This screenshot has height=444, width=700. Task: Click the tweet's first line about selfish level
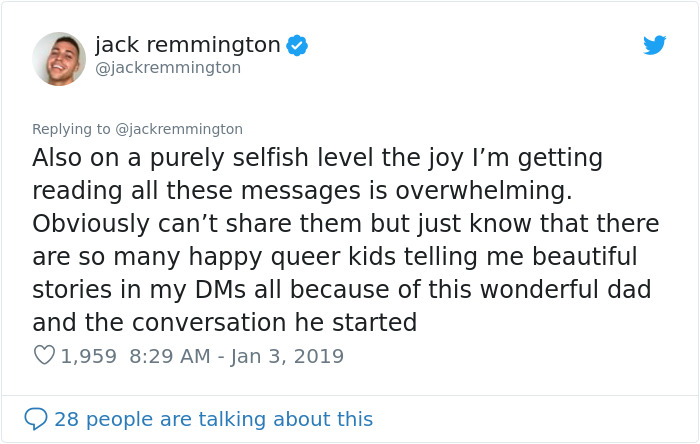coord(317,158)
